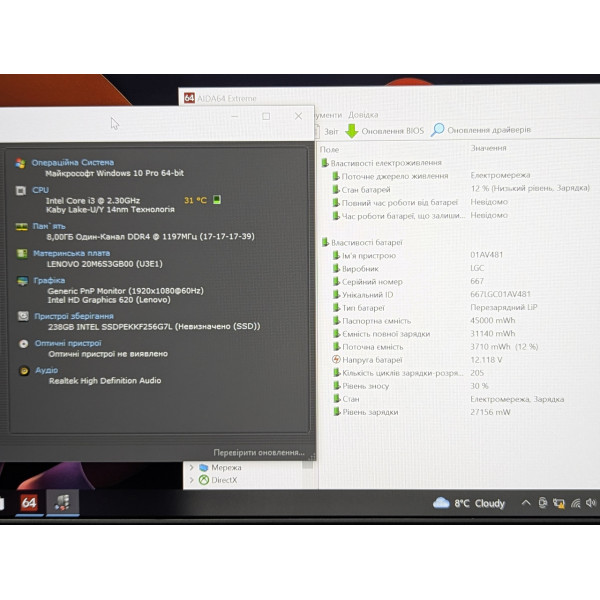Click the Перевірити оновлення link
Viewport: 600px width, 600px height.
[259, 452]
